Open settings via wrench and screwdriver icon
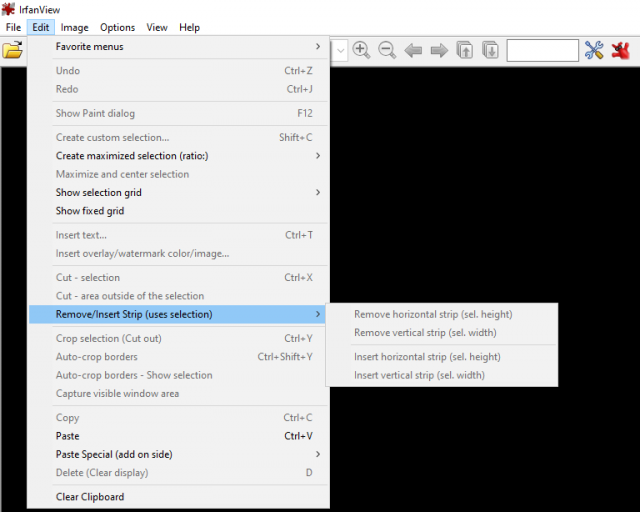 pos(594,50)
